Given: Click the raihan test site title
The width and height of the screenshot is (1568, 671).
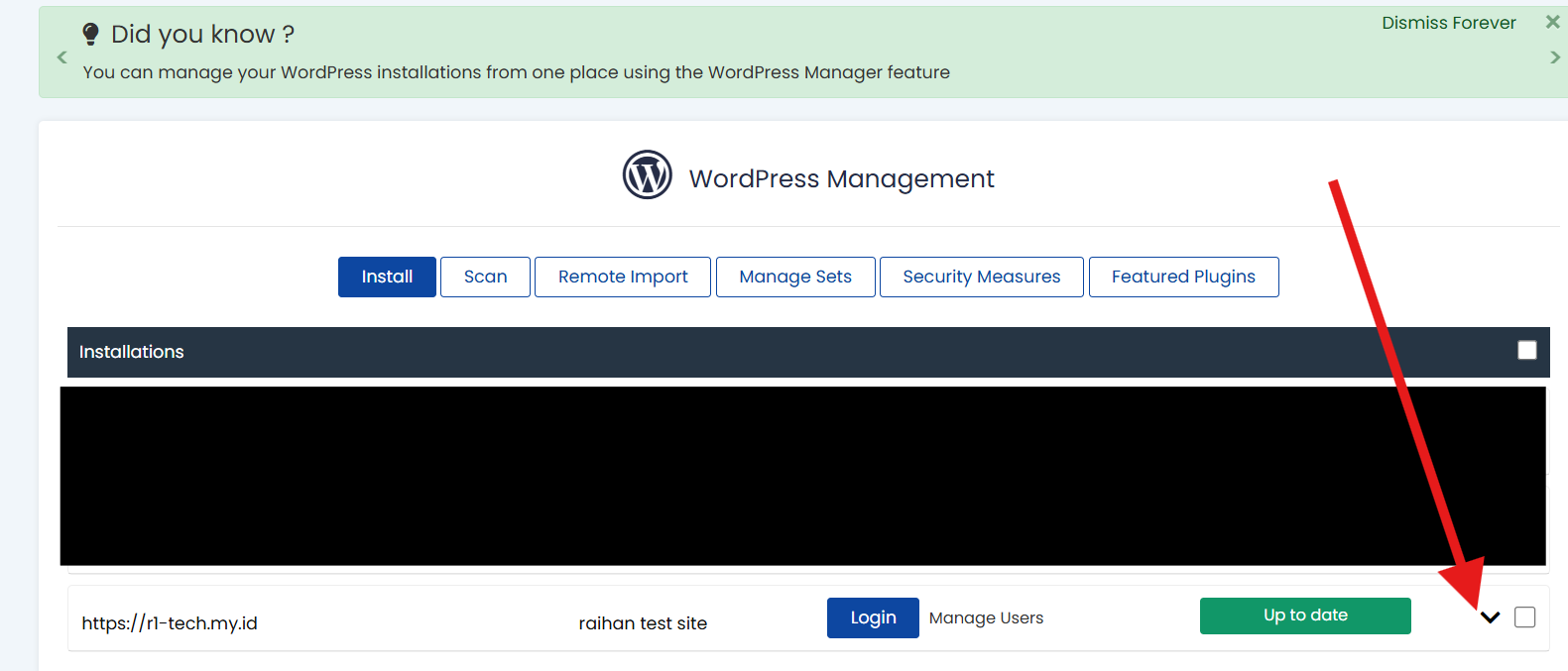Looking at the screenshot, I should coord(643,623).
